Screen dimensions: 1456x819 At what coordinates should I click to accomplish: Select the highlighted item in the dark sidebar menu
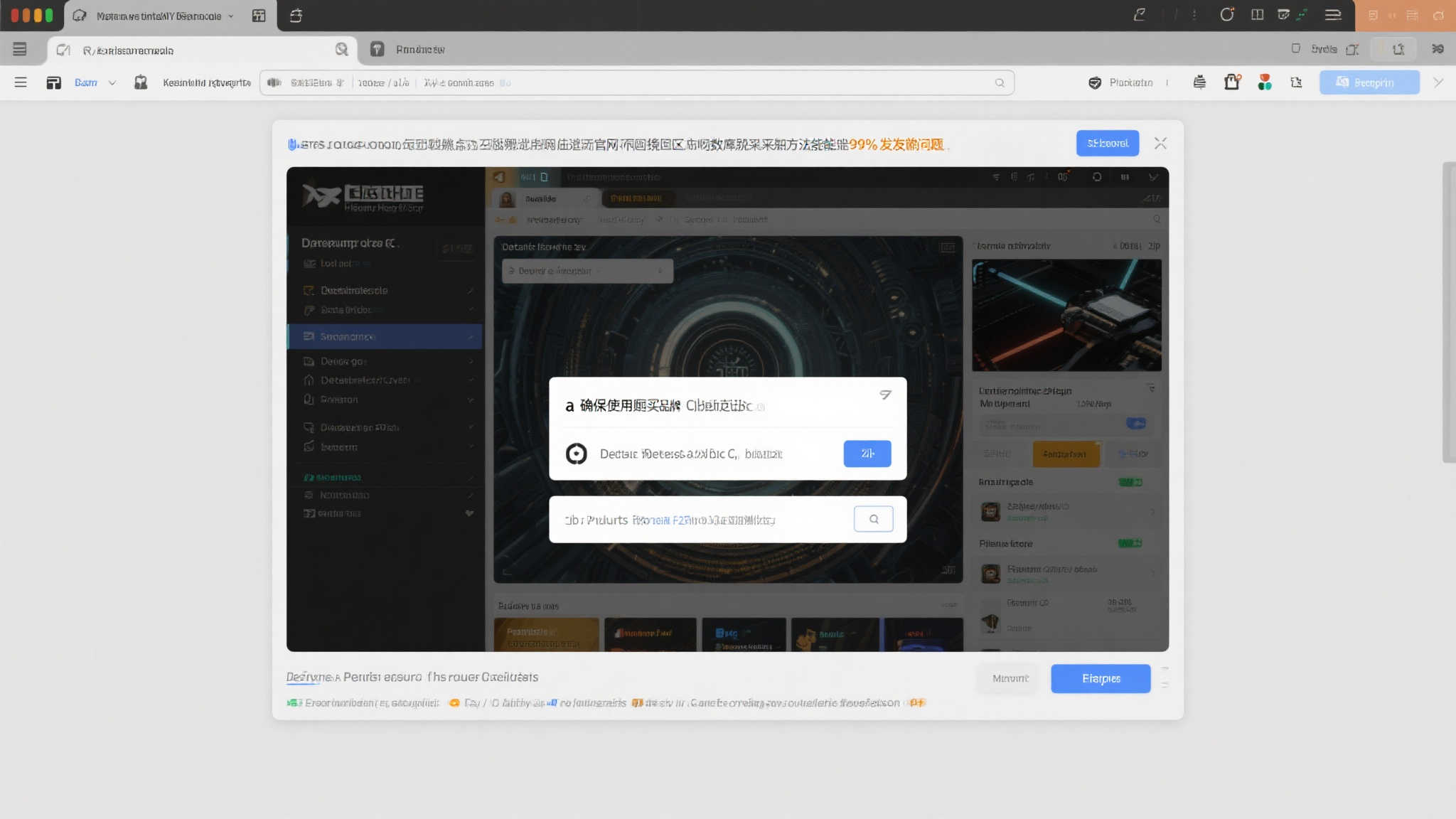[x=370, y=336]
